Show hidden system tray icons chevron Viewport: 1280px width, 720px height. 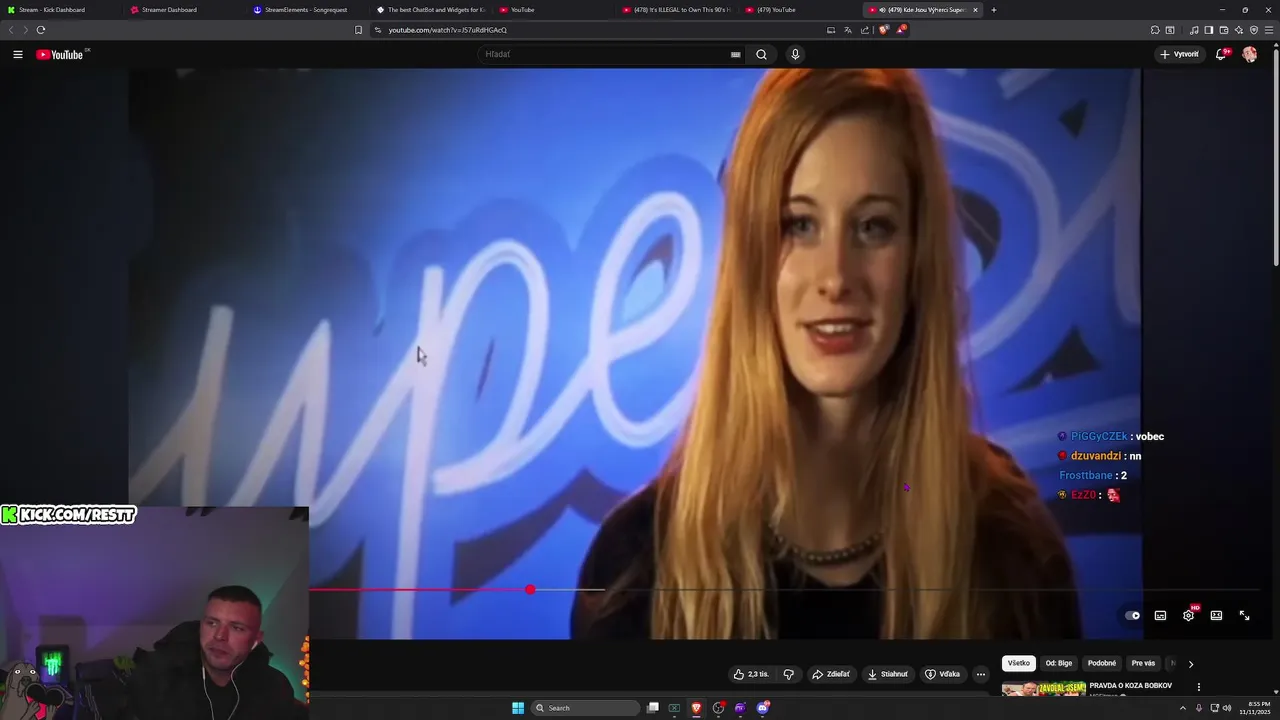tap(1183, 708)
